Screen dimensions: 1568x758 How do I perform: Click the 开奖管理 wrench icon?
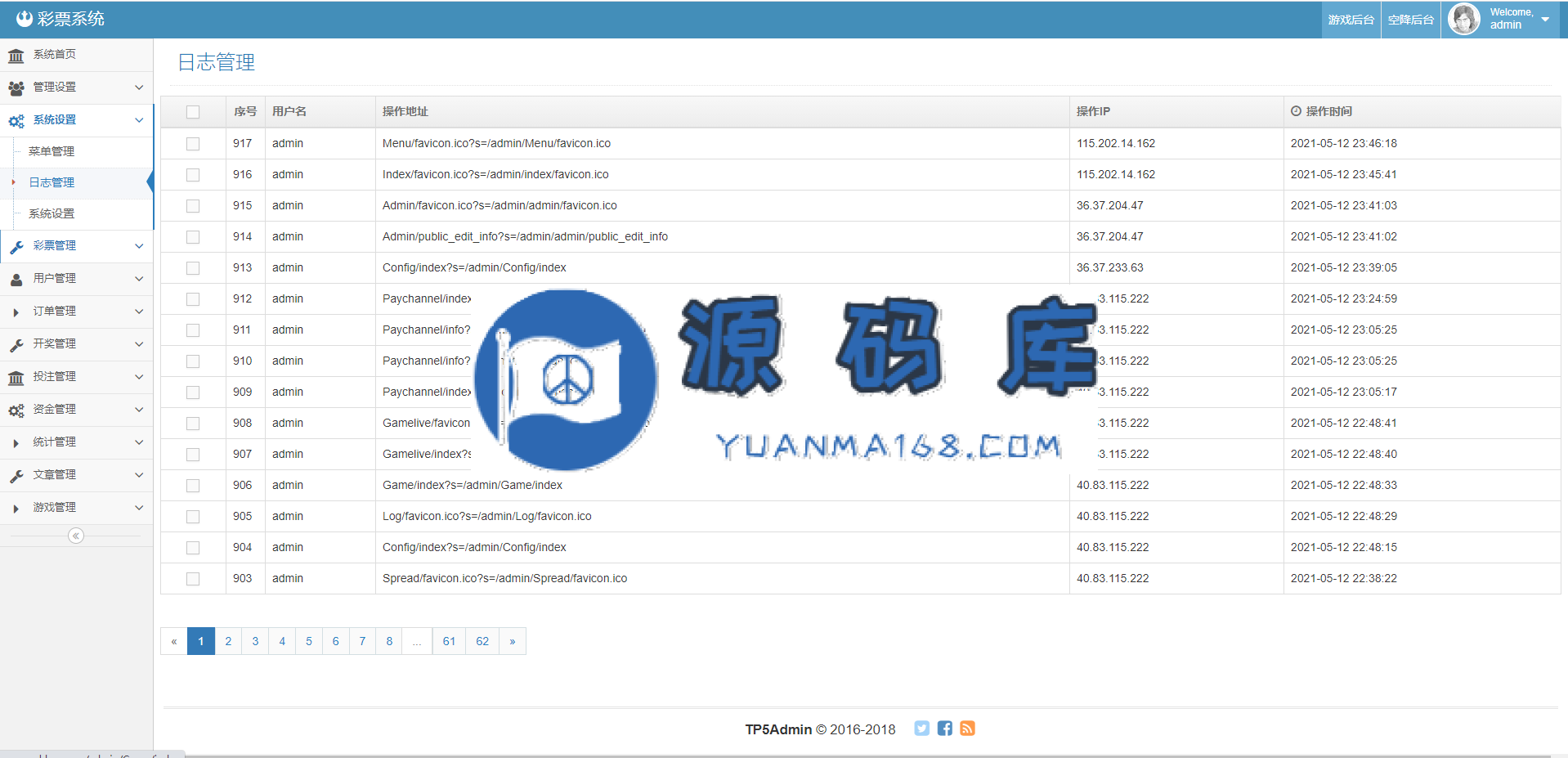point(16,345)
